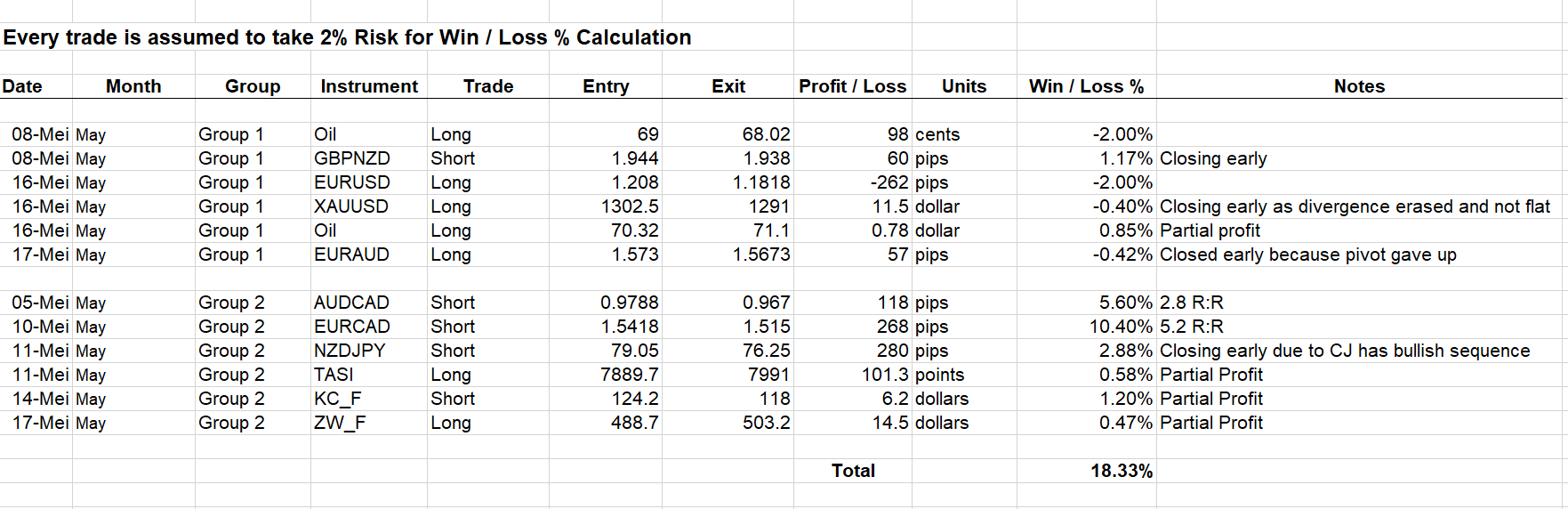Viewport: 1568px width, 509px height.
Task: Click the GBPNZD instrument cell
Action: coord(352,158)
